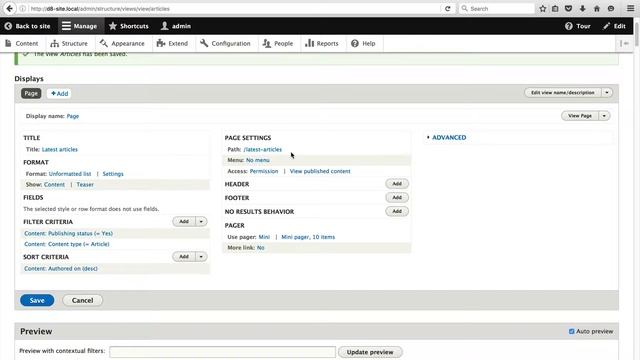Add a filter criteria
The width and height of the screenshot is (640, 360).
click(x=184, y=222)
